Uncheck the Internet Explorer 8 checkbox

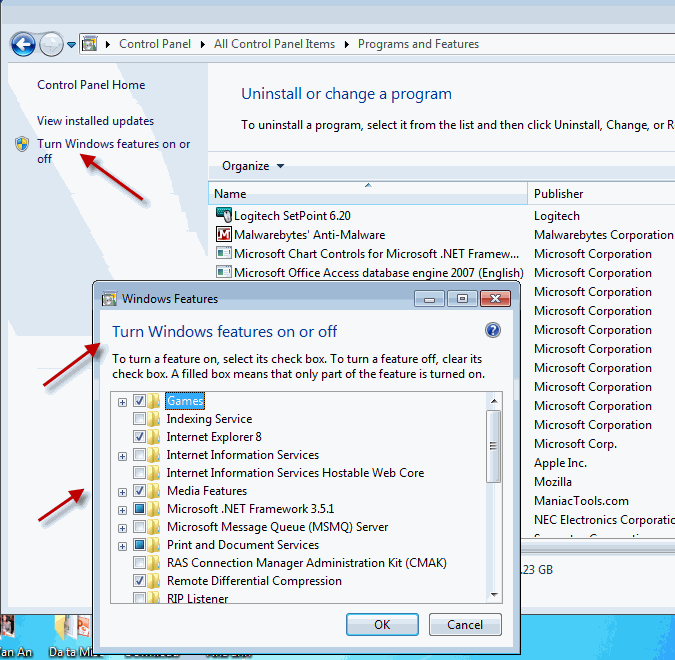[x=139, y=437]
